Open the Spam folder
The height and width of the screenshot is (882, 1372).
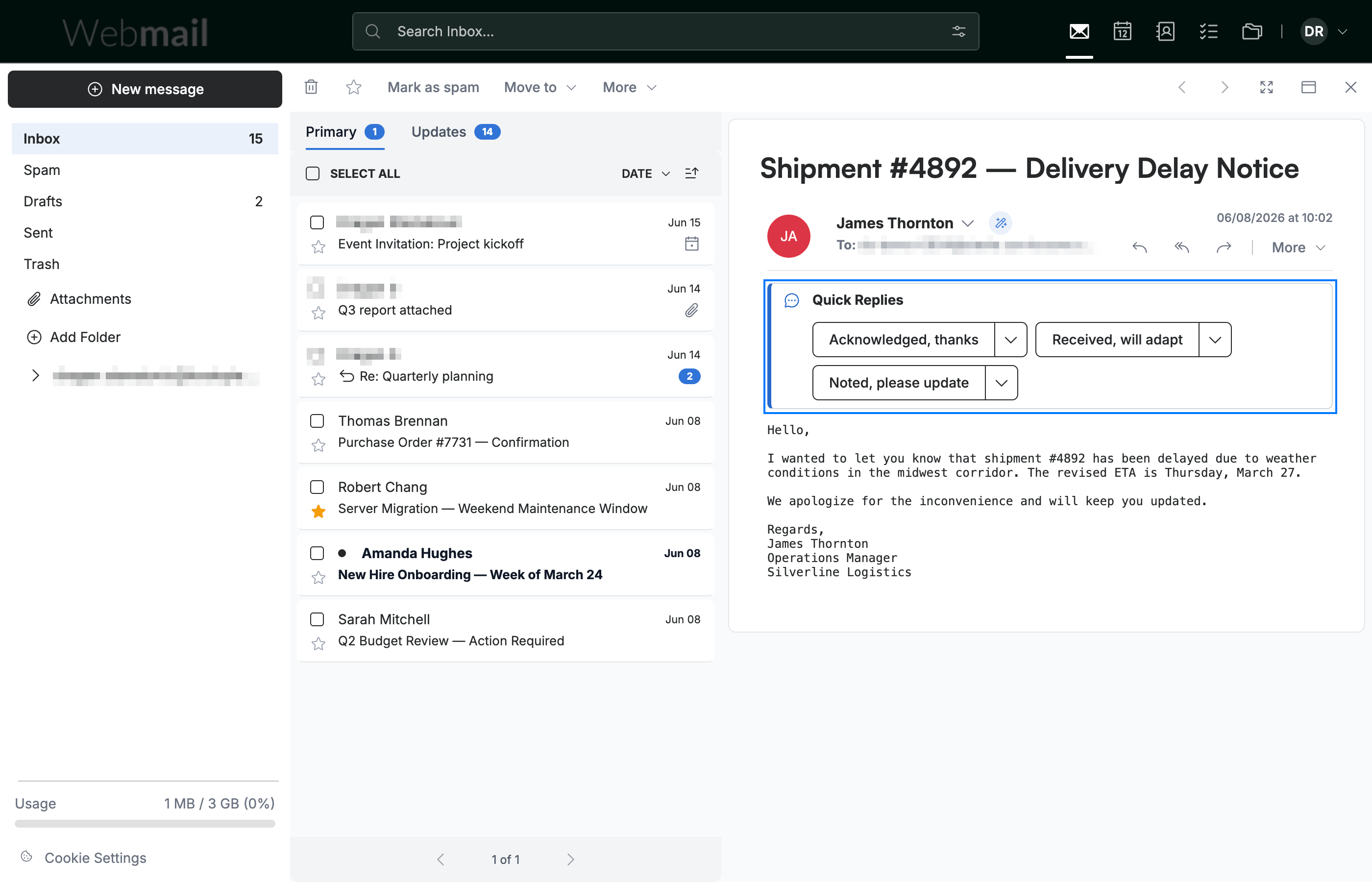coord(145,170)
